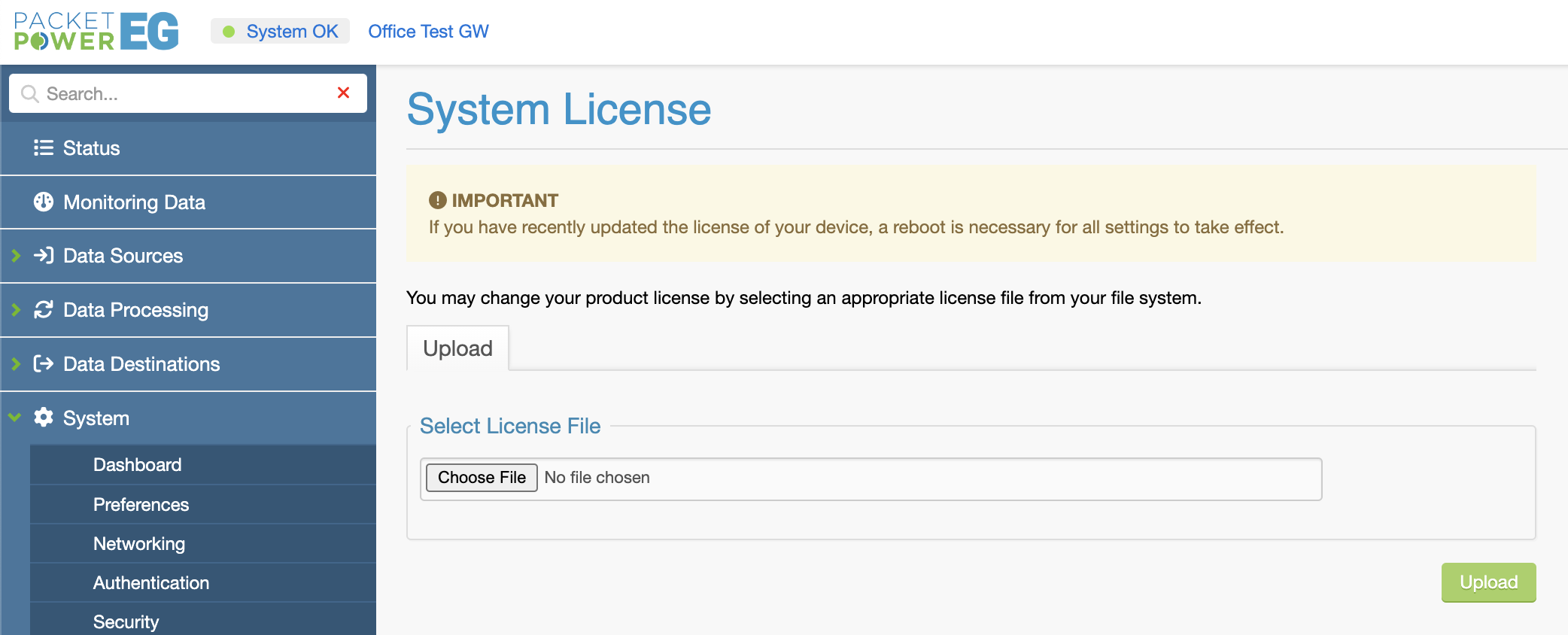Click the Data Destinations arrow-out icon
1568x635 pixels.
pos(44,364)
